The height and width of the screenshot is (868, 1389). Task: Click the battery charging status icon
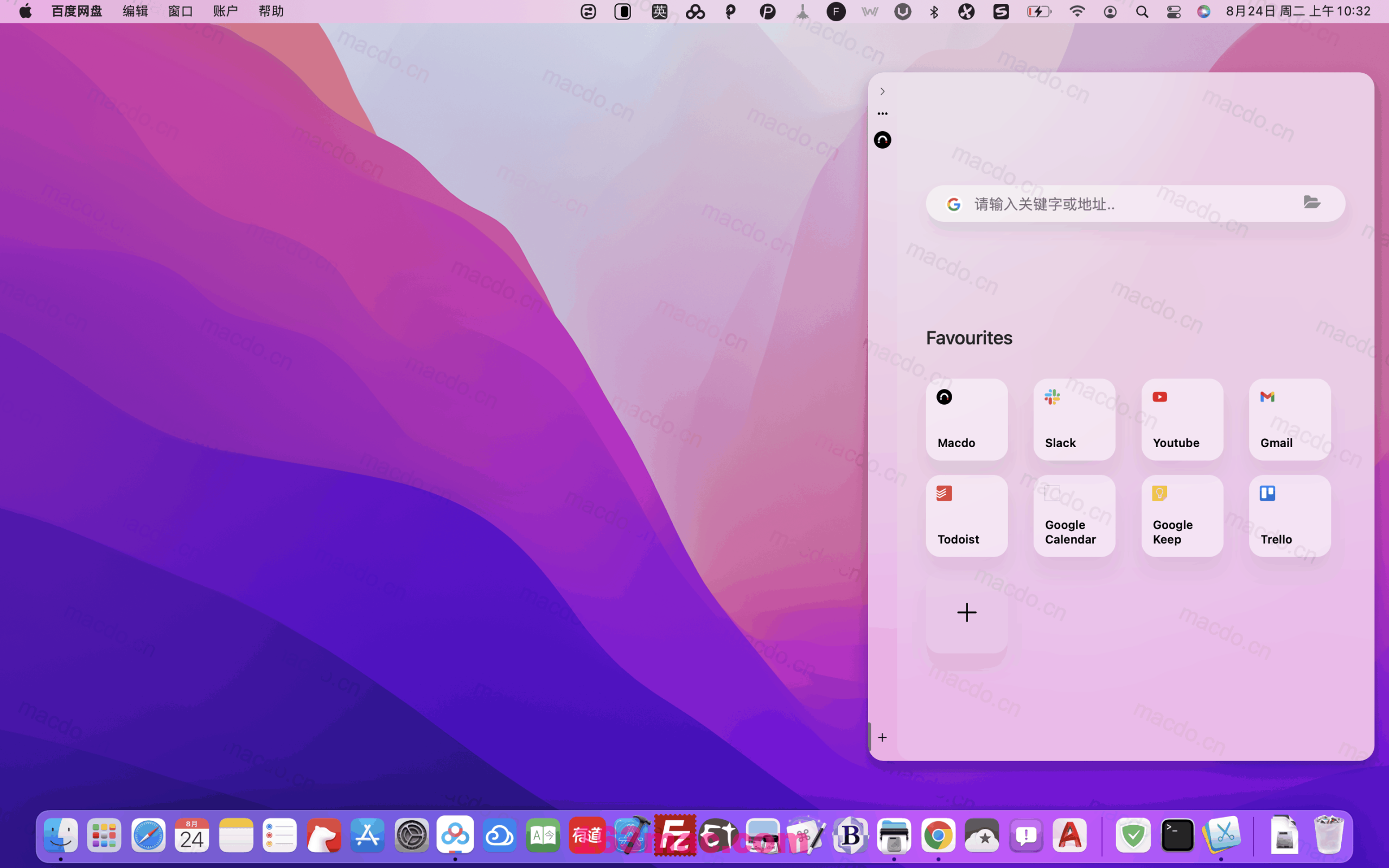click(1039, 11)
